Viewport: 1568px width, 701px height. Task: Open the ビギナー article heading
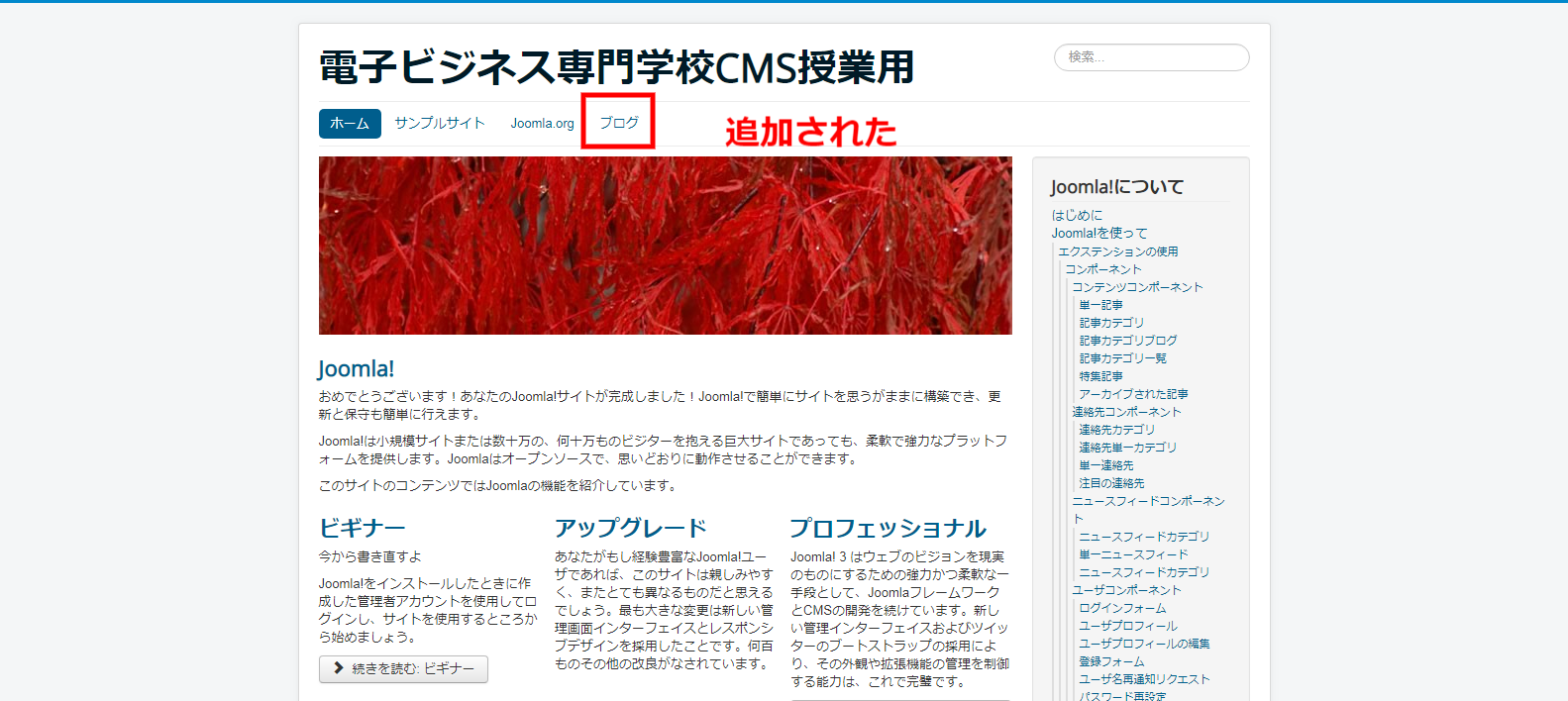click(363, 528)
